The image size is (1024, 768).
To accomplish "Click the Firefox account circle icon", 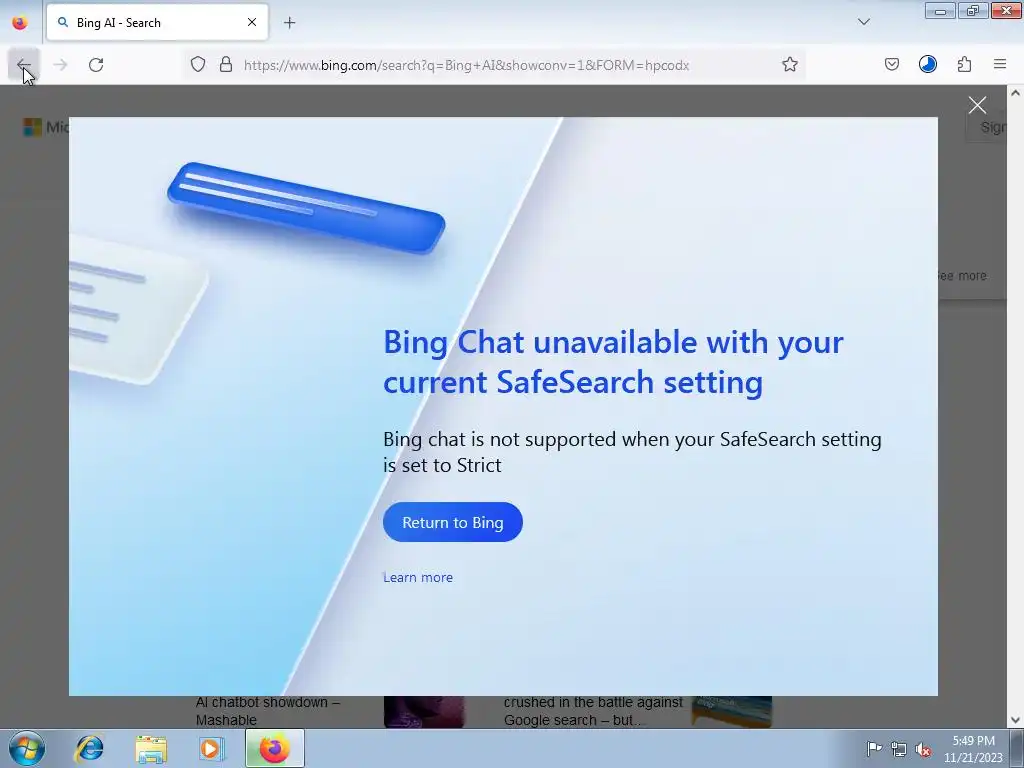I will 927,64.
